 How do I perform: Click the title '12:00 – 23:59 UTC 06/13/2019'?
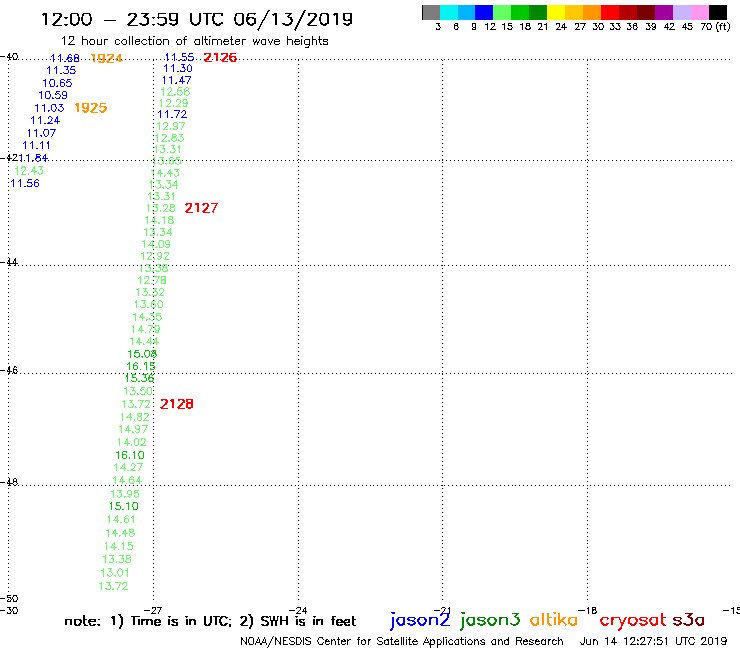click(197, 19)
